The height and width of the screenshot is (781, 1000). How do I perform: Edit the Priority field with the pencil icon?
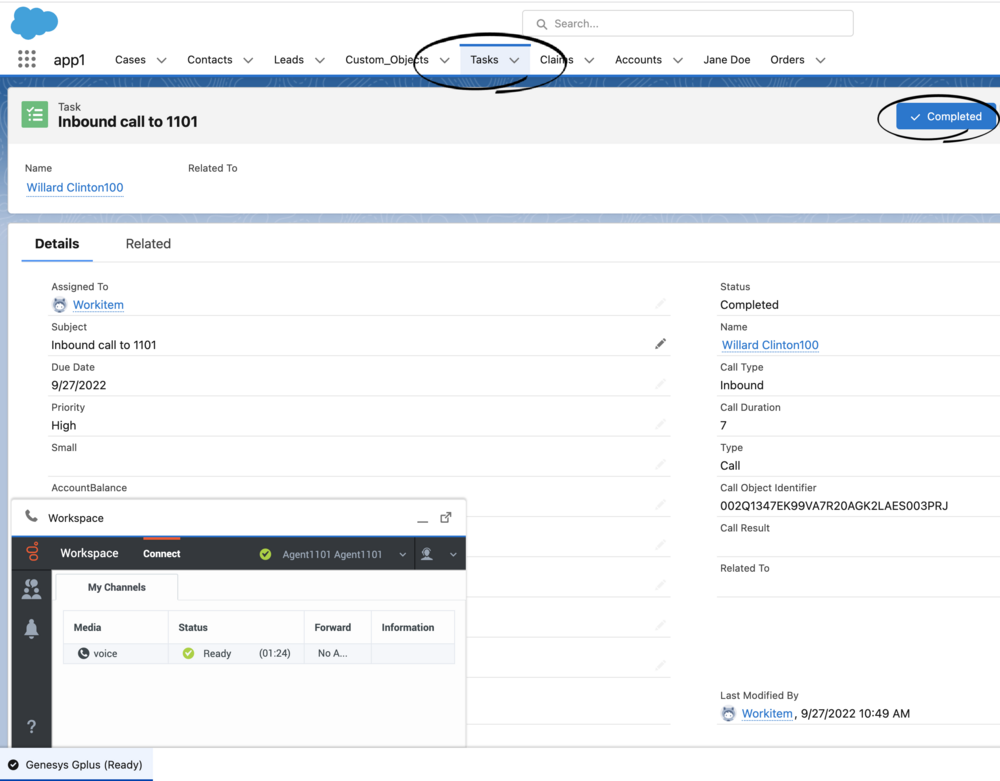tap(661, 422)
